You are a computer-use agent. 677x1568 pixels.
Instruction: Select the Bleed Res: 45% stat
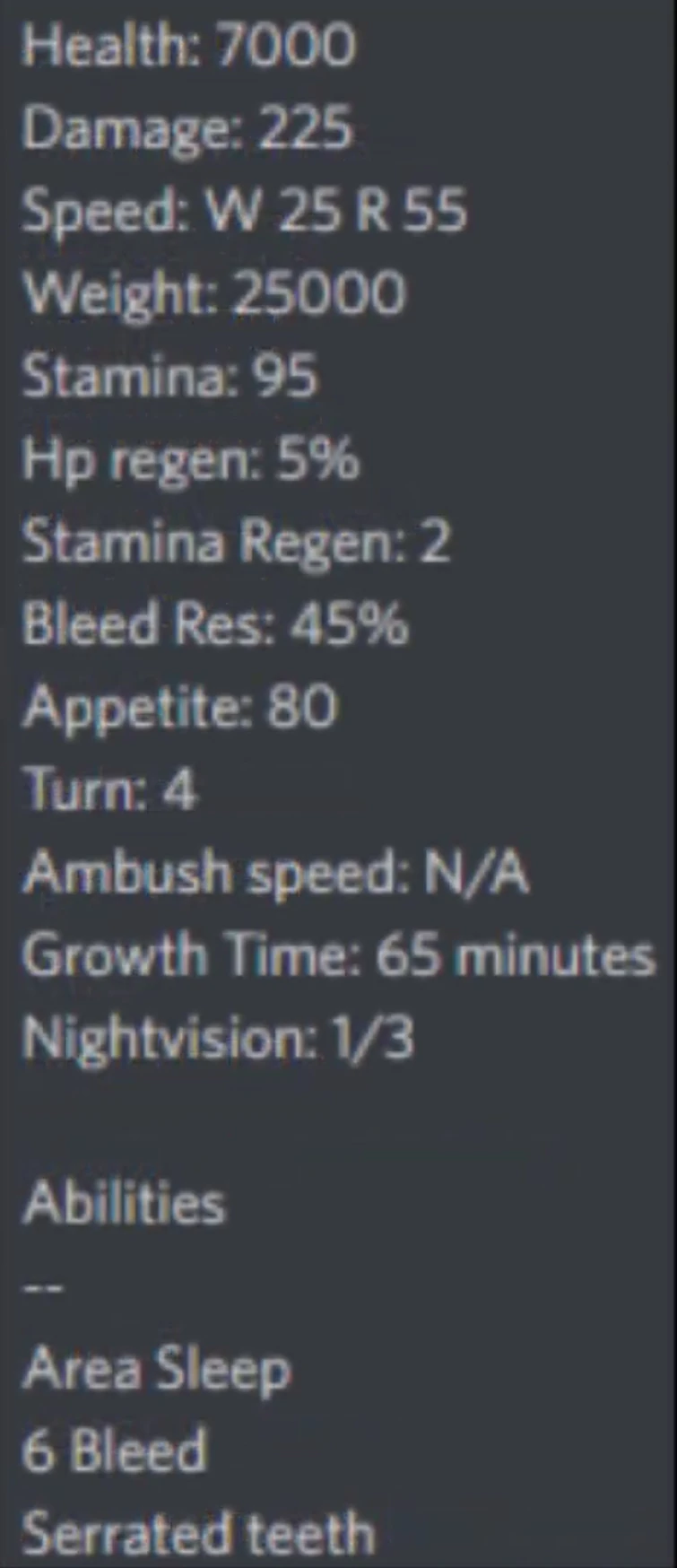(x=215, y=623)
